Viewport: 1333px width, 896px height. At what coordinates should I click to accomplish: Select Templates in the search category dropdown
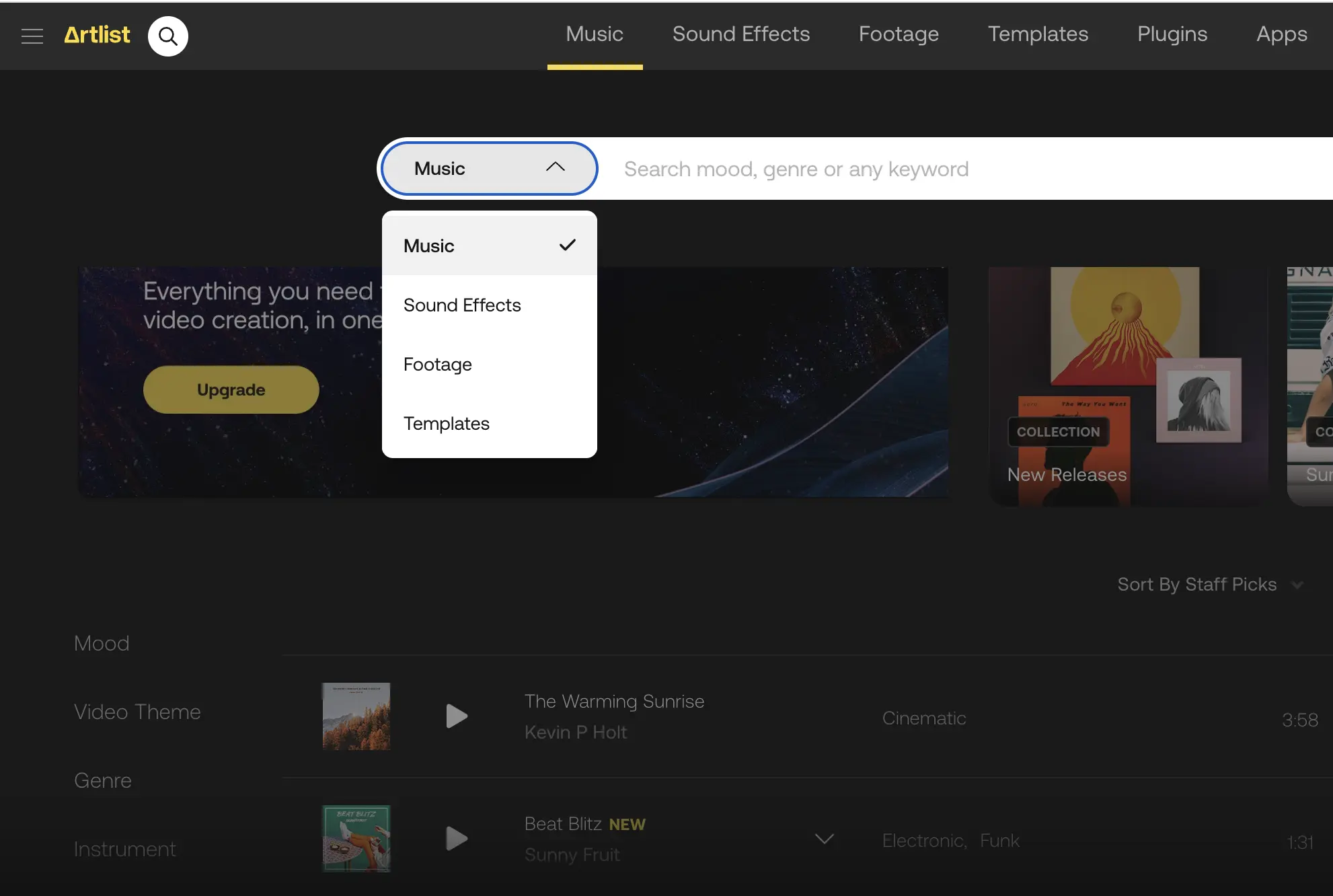[446, 423]
